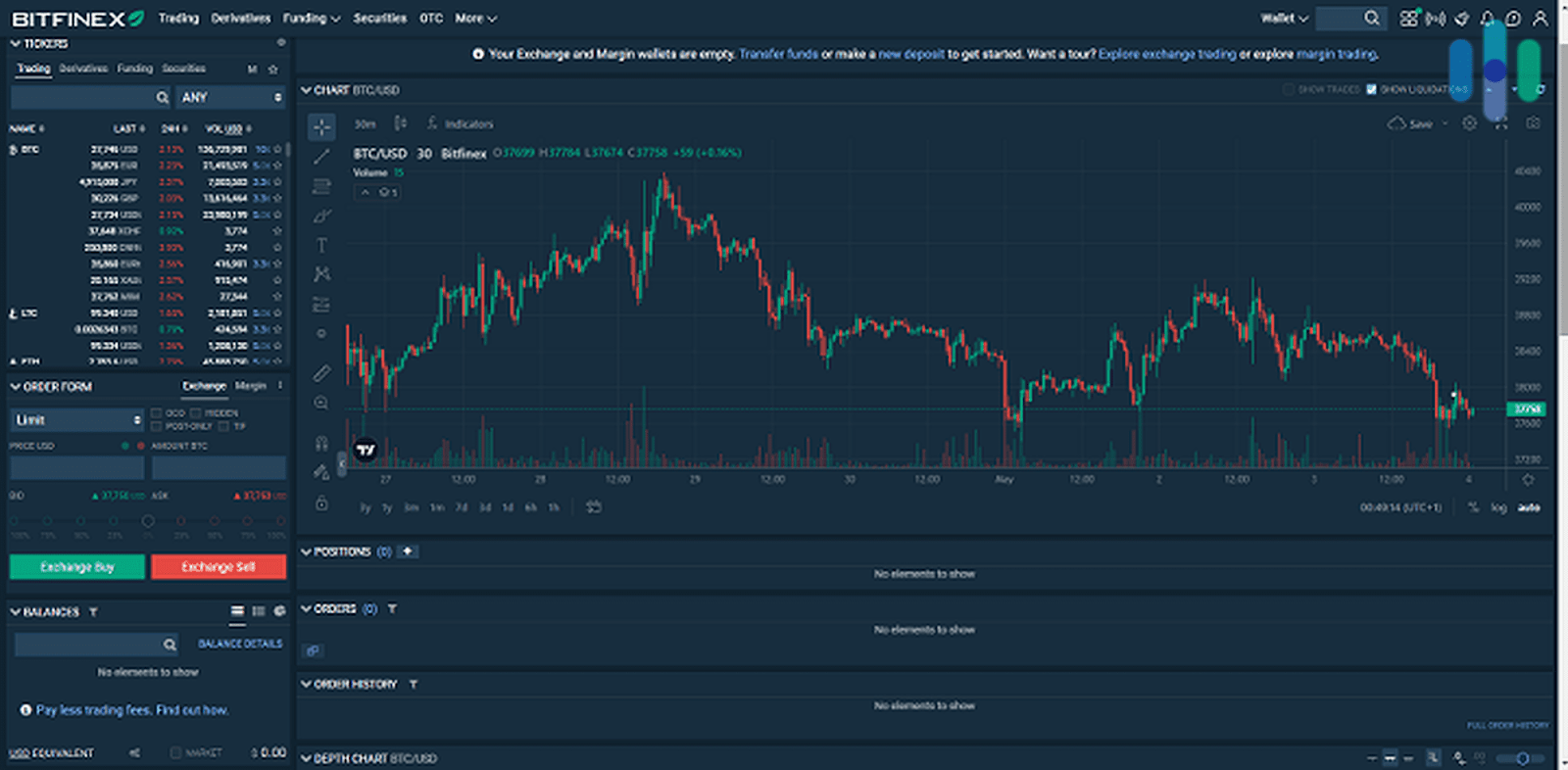Switch to the Margin order tab
The image size is (1568, 770).
(251, 386)
